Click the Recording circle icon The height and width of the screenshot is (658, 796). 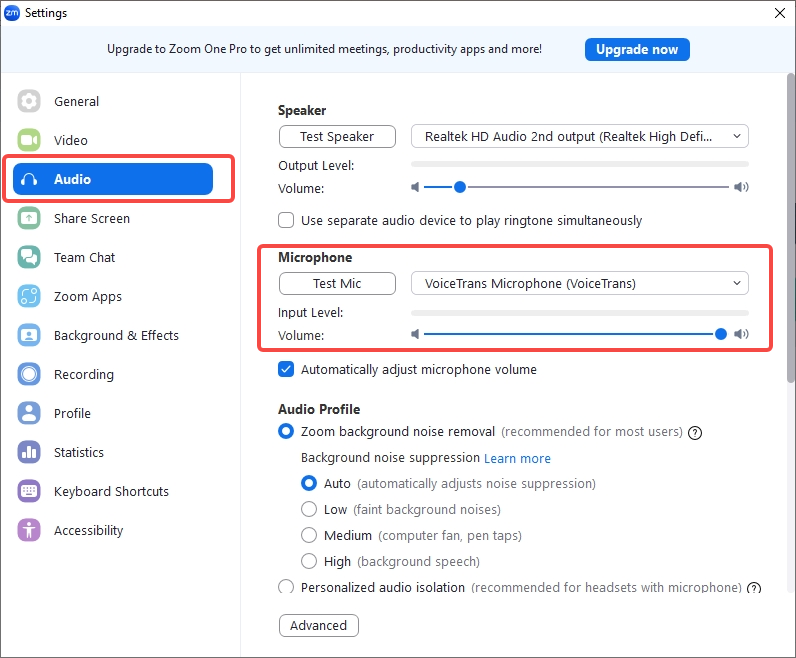[x=29, y=374]
